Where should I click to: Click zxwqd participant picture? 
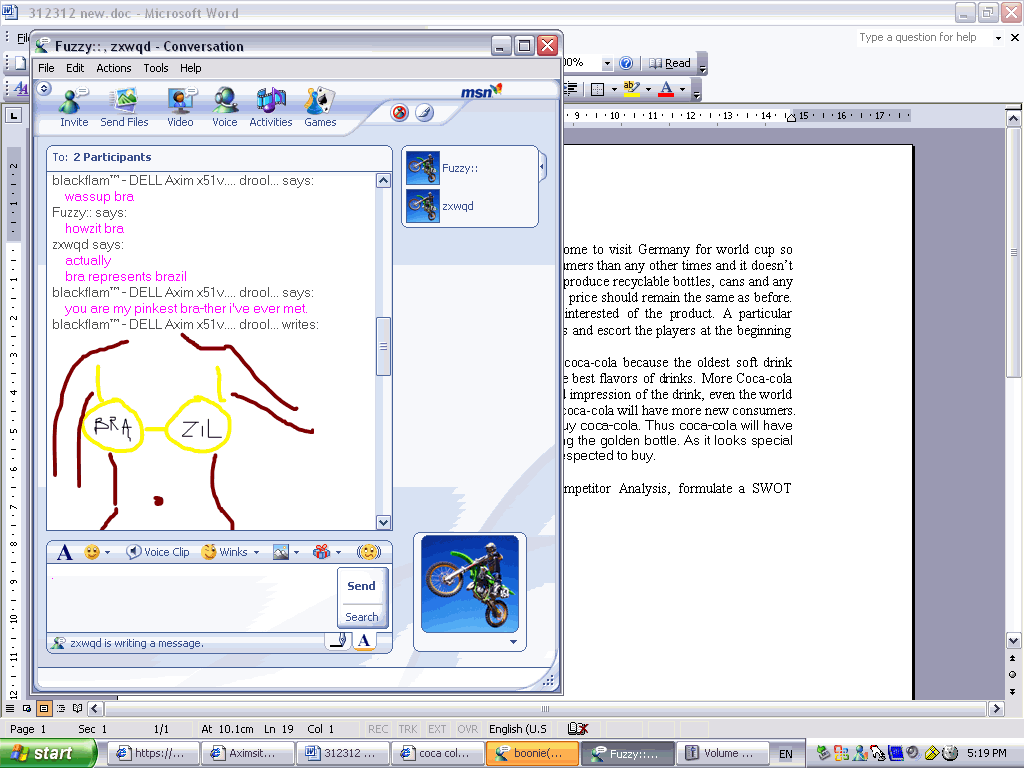[423, 206]
